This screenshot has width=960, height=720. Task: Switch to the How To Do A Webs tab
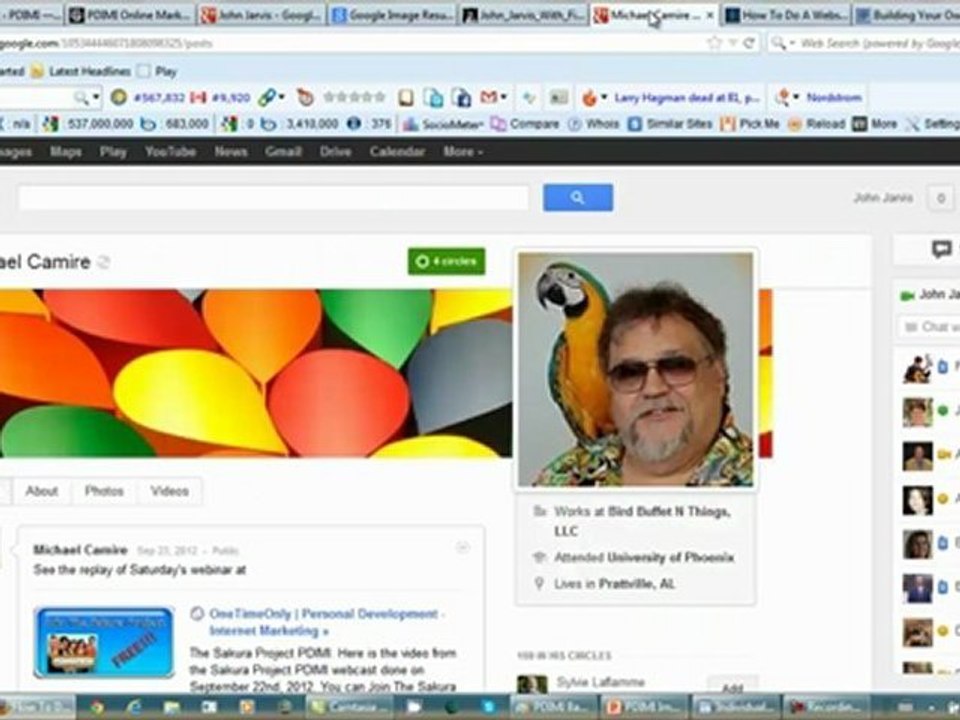pyautogui.click(x=787, y=15)
